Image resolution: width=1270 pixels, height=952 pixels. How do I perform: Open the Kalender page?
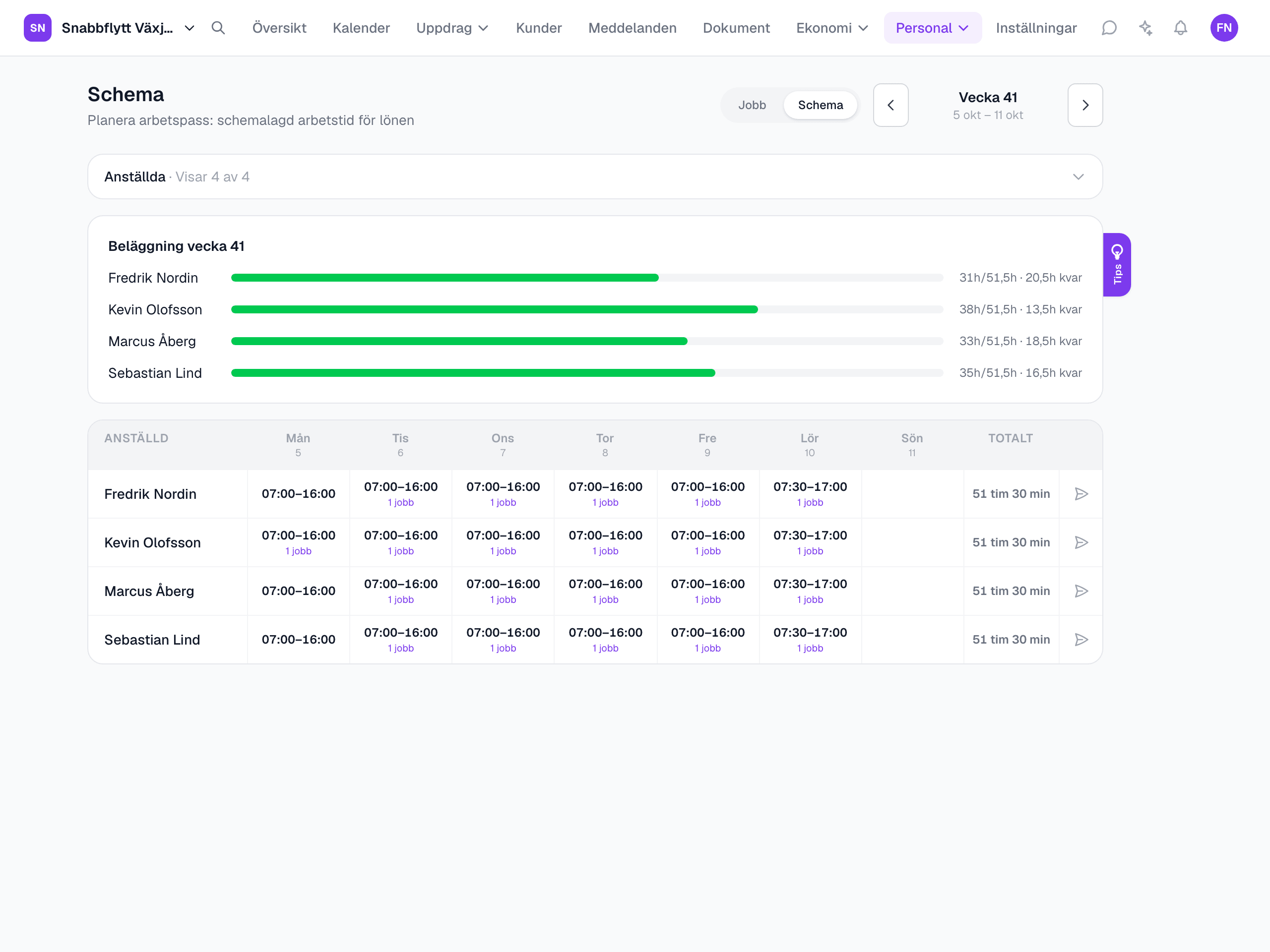click(x=361, y=28)
